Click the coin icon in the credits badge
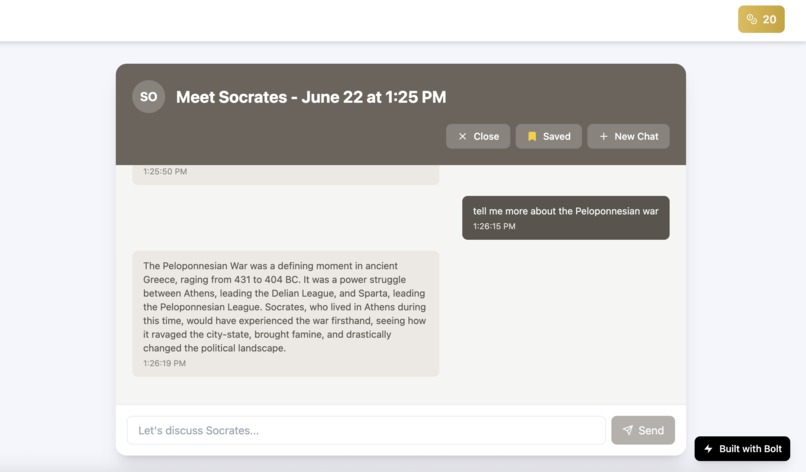Screen dimensions: 806x472 coord(752,19)
